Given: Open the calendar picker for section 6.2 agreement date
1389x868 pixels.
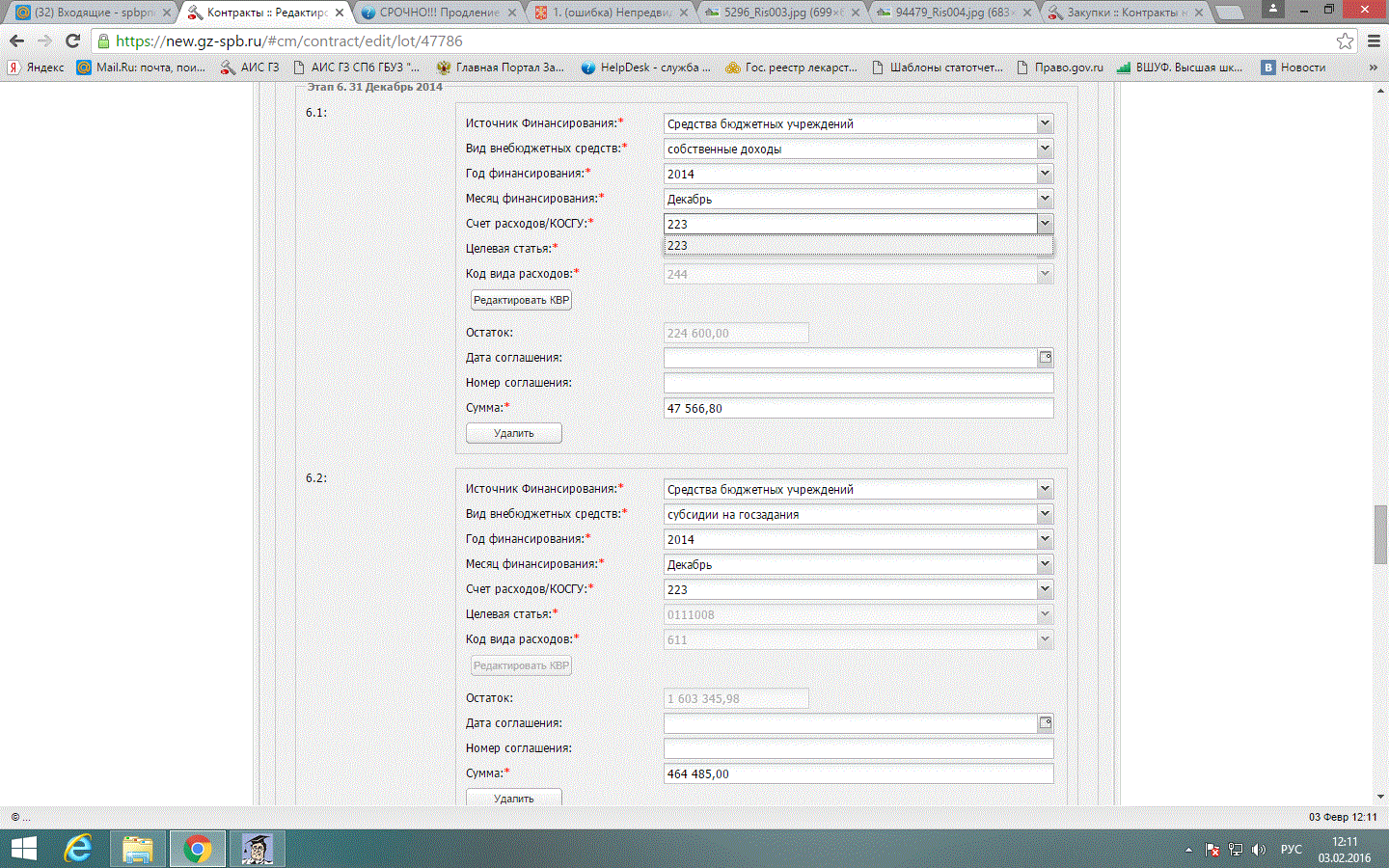Looking at the screenshot, I should [x=1045, y=723].
